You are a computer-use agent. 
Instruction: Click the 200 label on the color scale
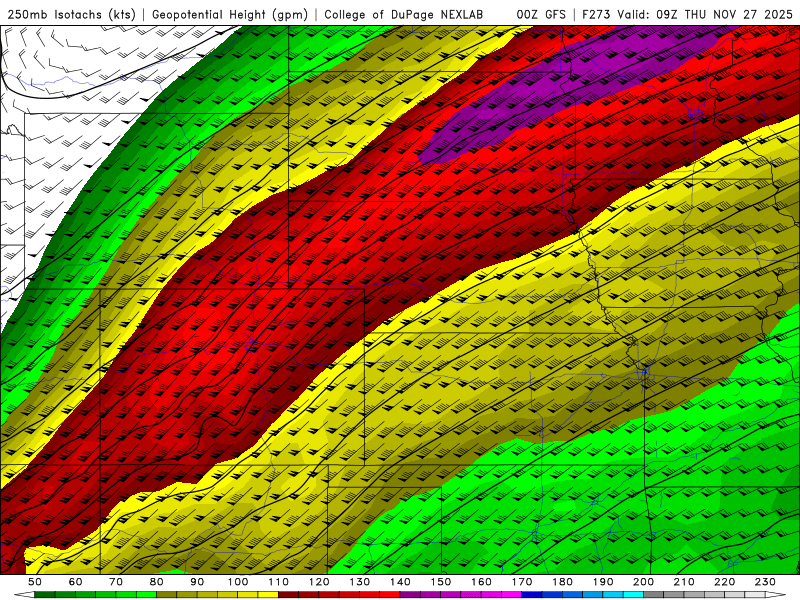[643, 582]
